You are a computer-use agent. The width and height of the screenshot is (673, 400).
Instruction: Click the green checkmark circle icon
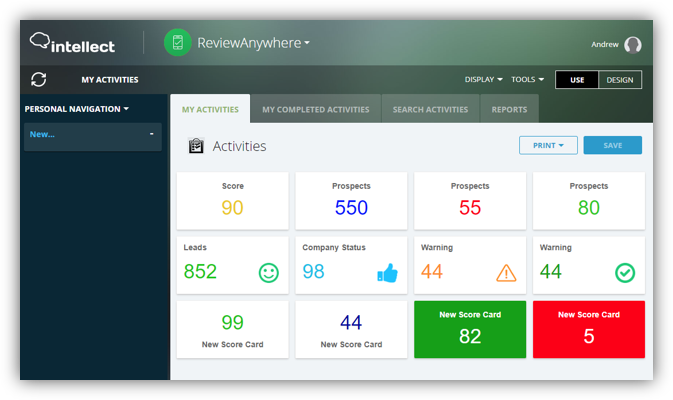point(625,272)
